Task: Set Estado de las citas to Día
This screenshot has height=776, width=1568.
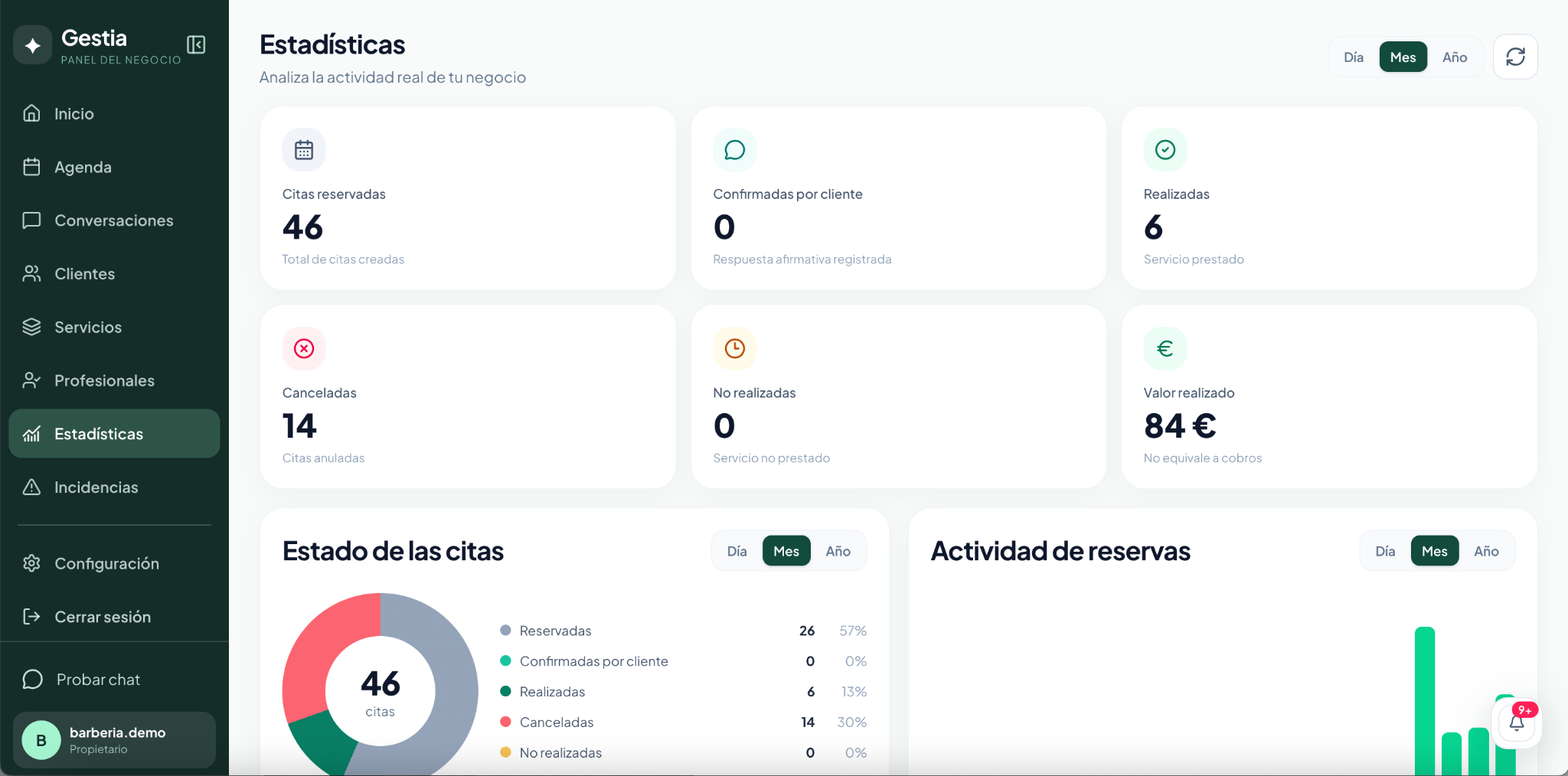Action: click(737, 551)
